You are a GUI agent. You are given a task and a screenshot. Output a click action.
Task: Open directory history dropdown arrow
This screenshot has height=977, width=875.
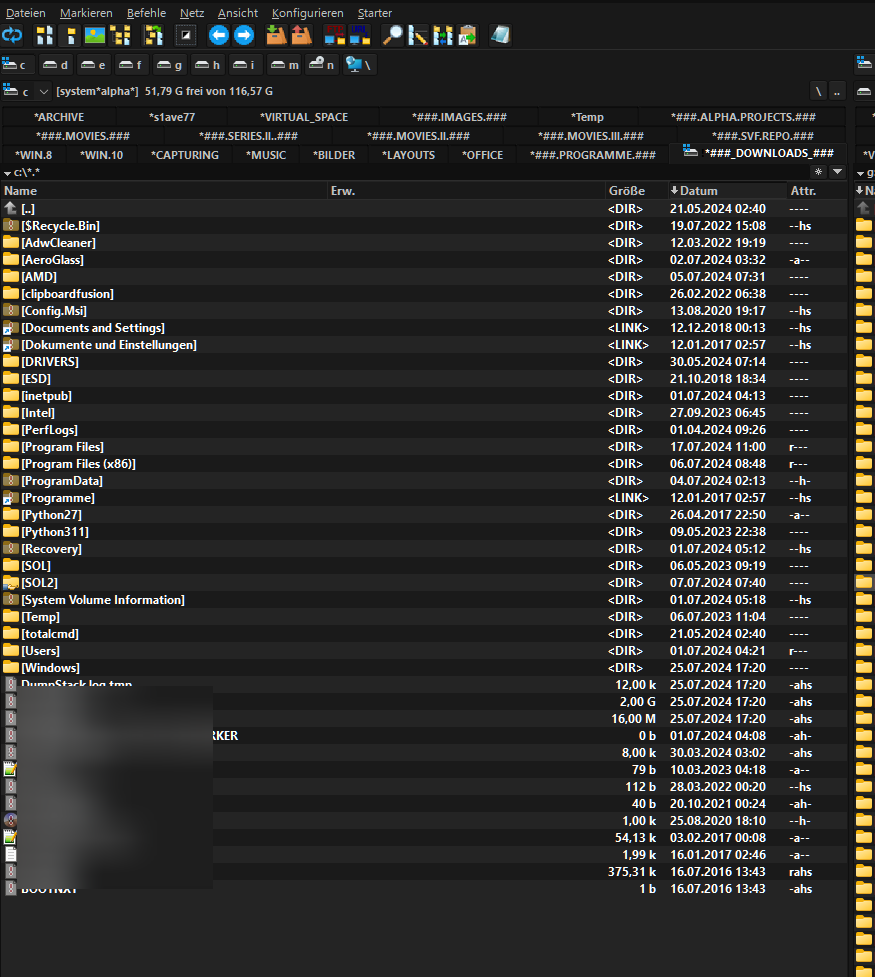point(838,172)
